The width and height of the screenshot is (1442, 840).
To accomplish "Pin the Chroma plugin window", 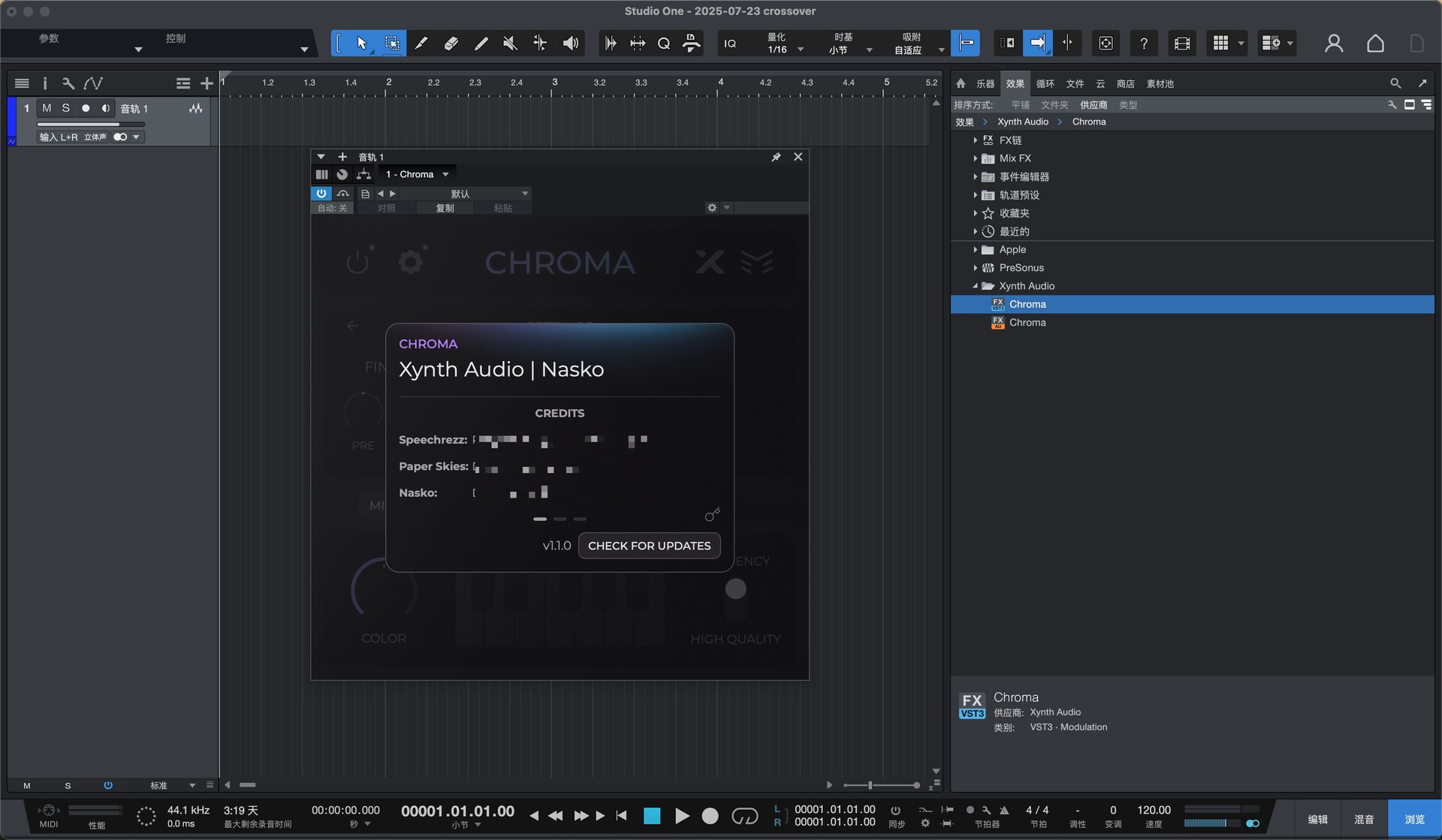I will pos(776,157).
